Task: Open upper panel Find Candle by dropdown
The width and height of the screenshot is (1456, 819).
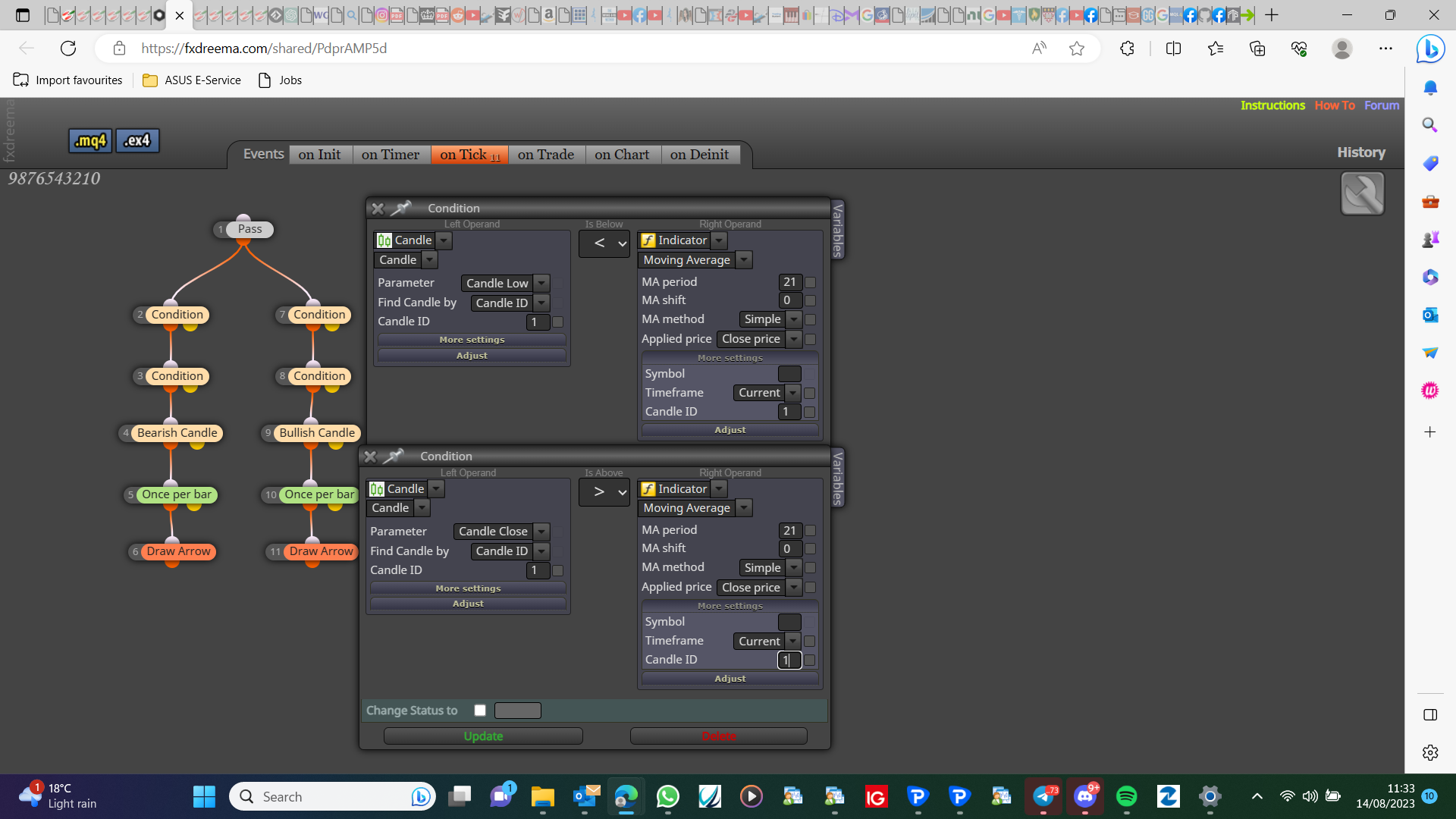Action: (x=510, y=303)
